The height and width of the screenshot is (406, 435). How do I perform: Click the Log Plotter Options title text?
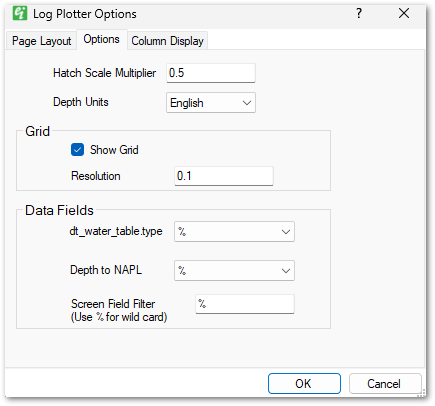[85, 14]
